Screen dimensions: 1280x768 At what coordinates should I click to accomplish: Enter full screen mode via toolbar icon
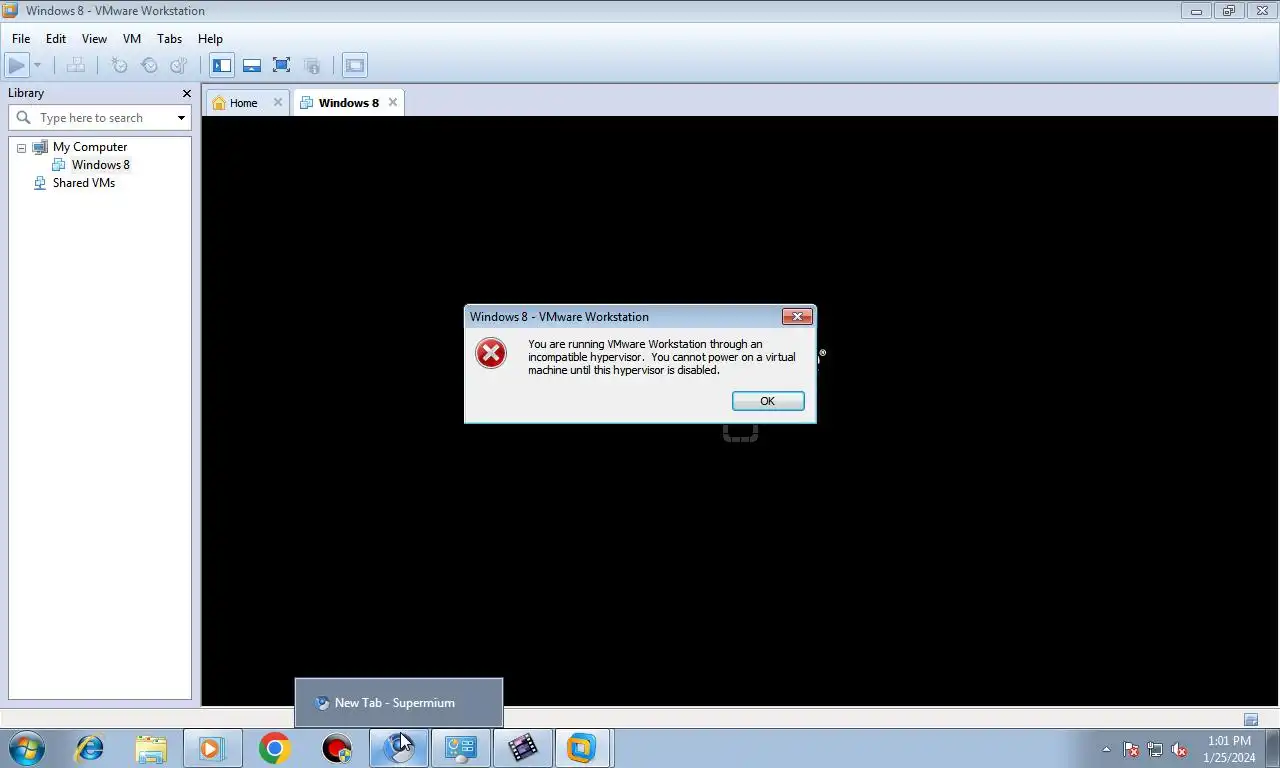282,66
